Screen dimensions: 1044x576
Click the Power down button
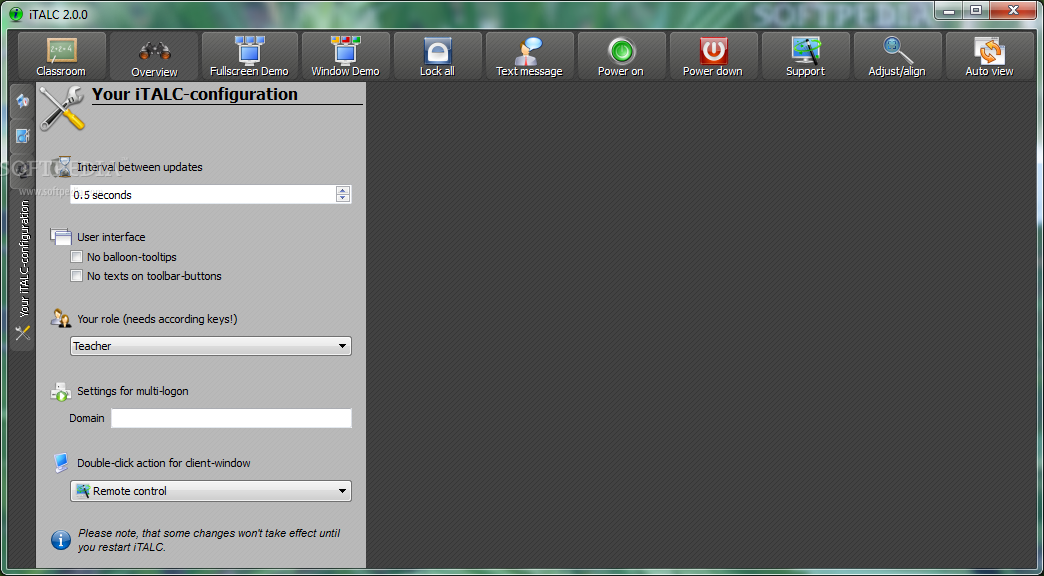click(713, 57)
